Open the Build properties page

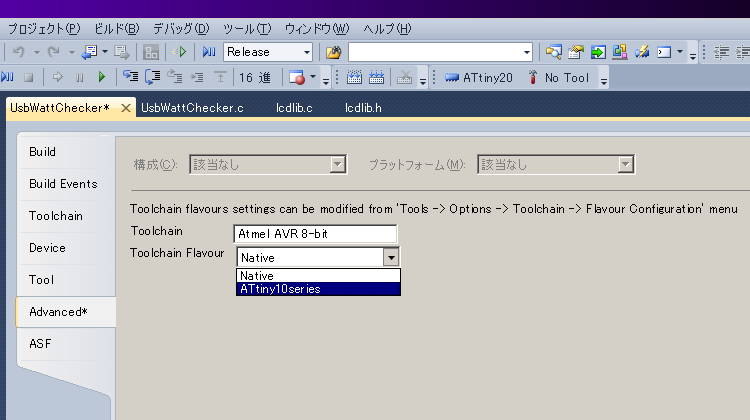point(66,152)
